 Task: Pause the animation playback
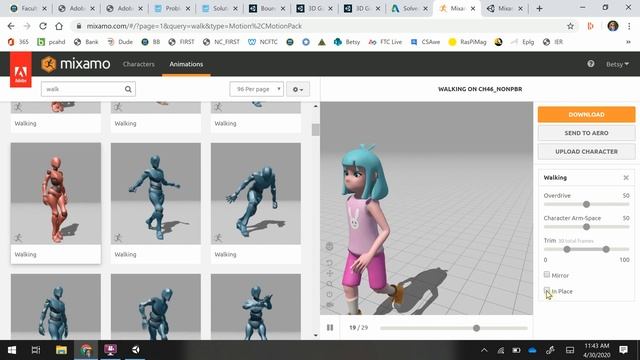330,327
